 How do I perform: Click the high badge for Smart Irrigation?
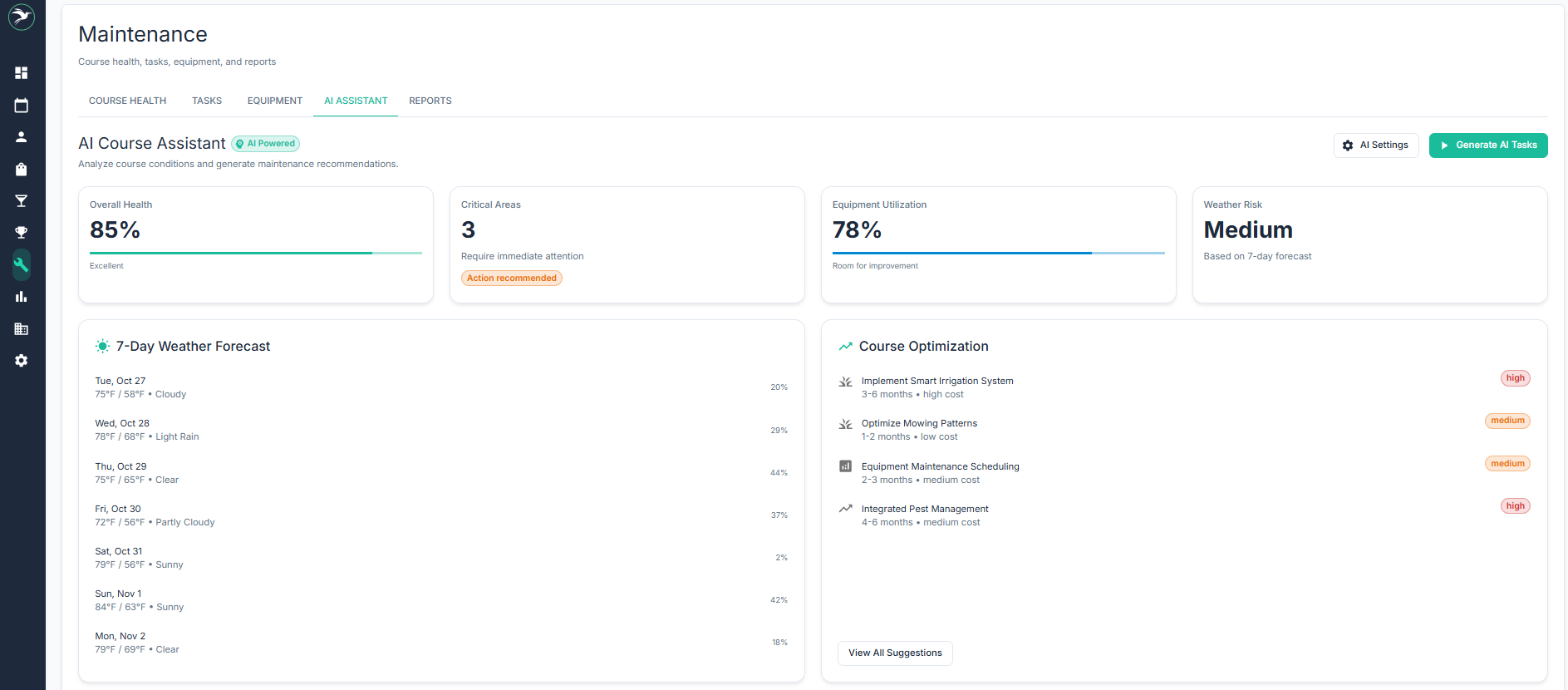1516,378
